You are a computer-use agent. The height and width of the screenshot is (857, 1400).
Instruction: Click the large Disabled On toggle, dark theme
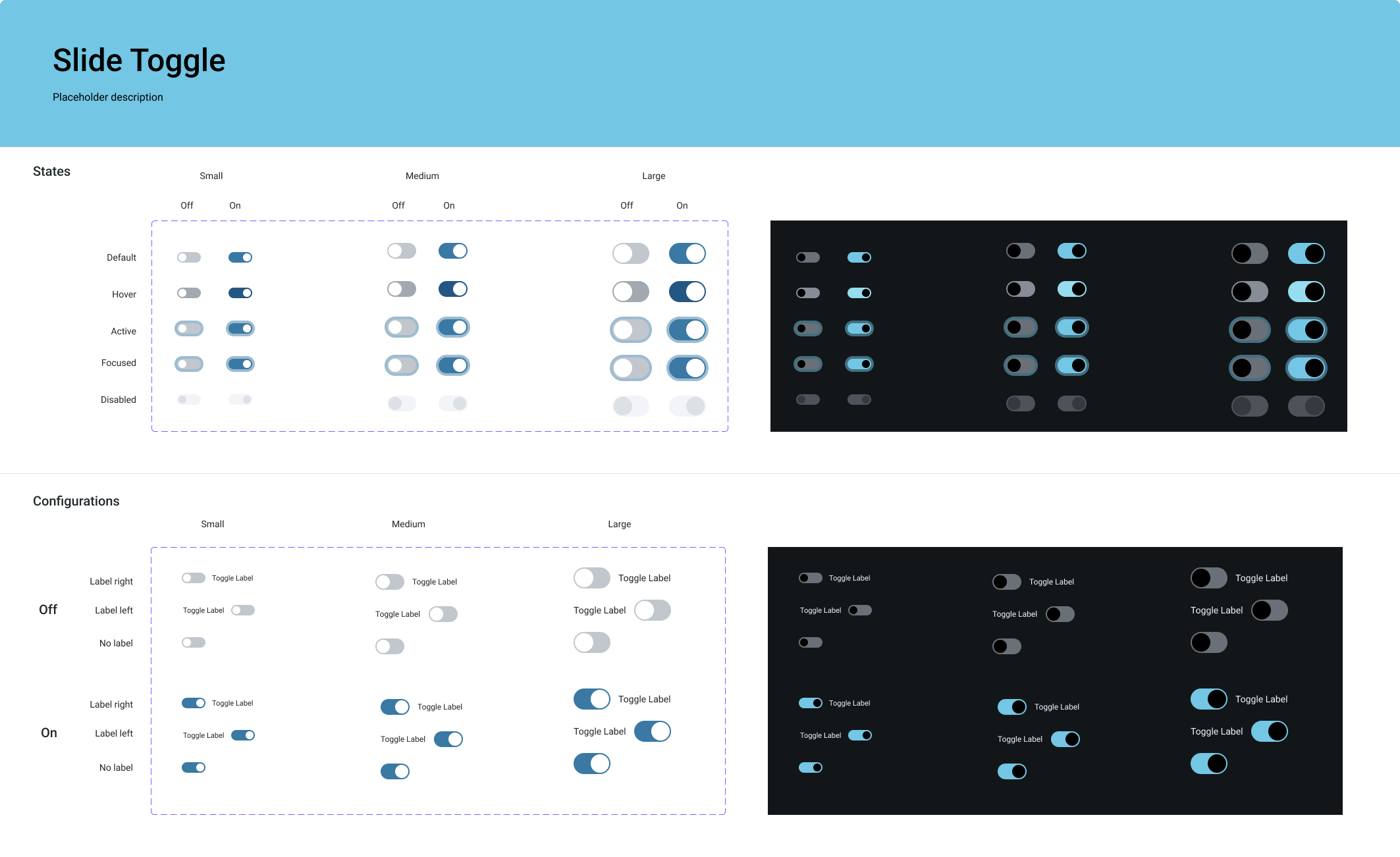1306,406
